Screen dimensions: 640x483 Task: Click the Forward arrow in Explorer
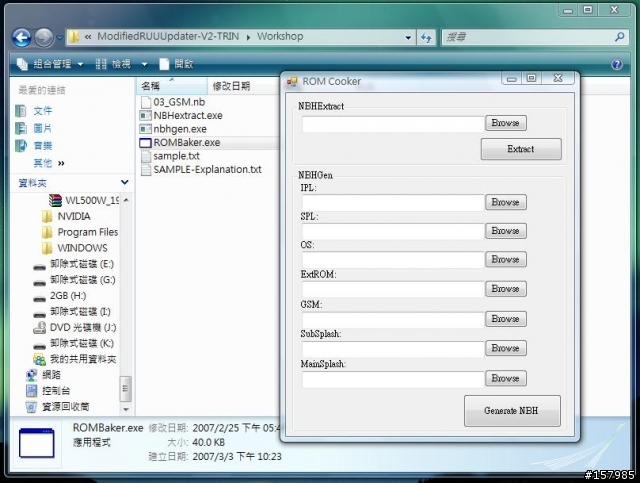(44, 38)
